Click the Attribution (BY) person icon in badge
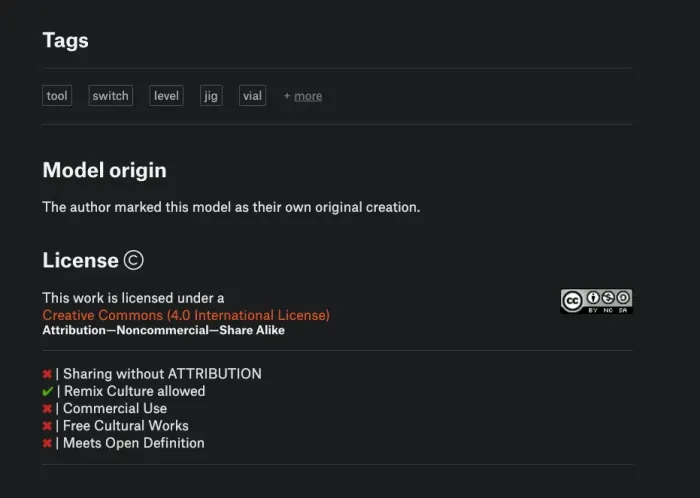The width and height of the screenshot is (700, 498). pyautogui.click(x=593, y=298)
